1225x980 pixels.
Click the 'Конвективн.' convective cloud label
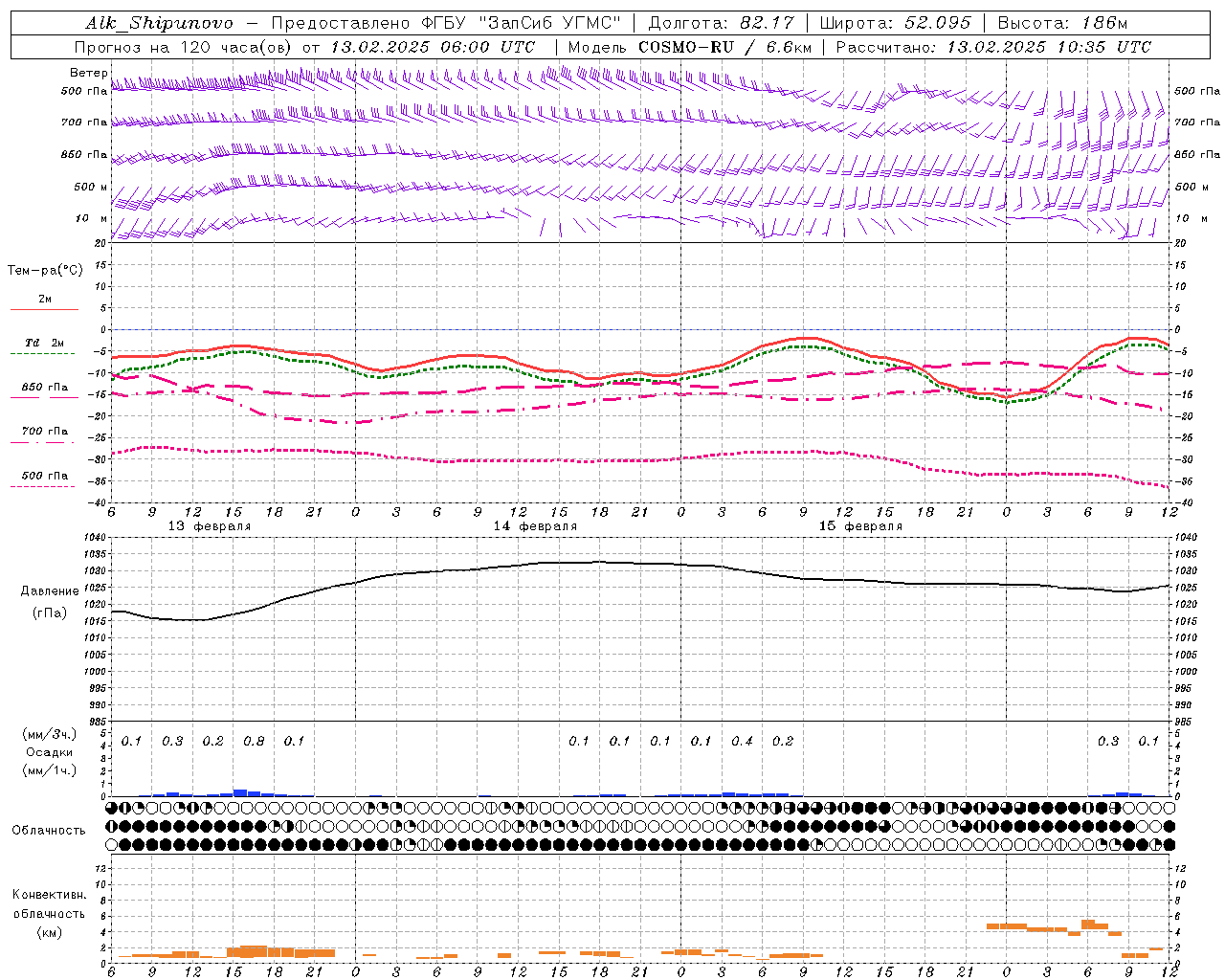pyautogui.click(x=50, y=895)
